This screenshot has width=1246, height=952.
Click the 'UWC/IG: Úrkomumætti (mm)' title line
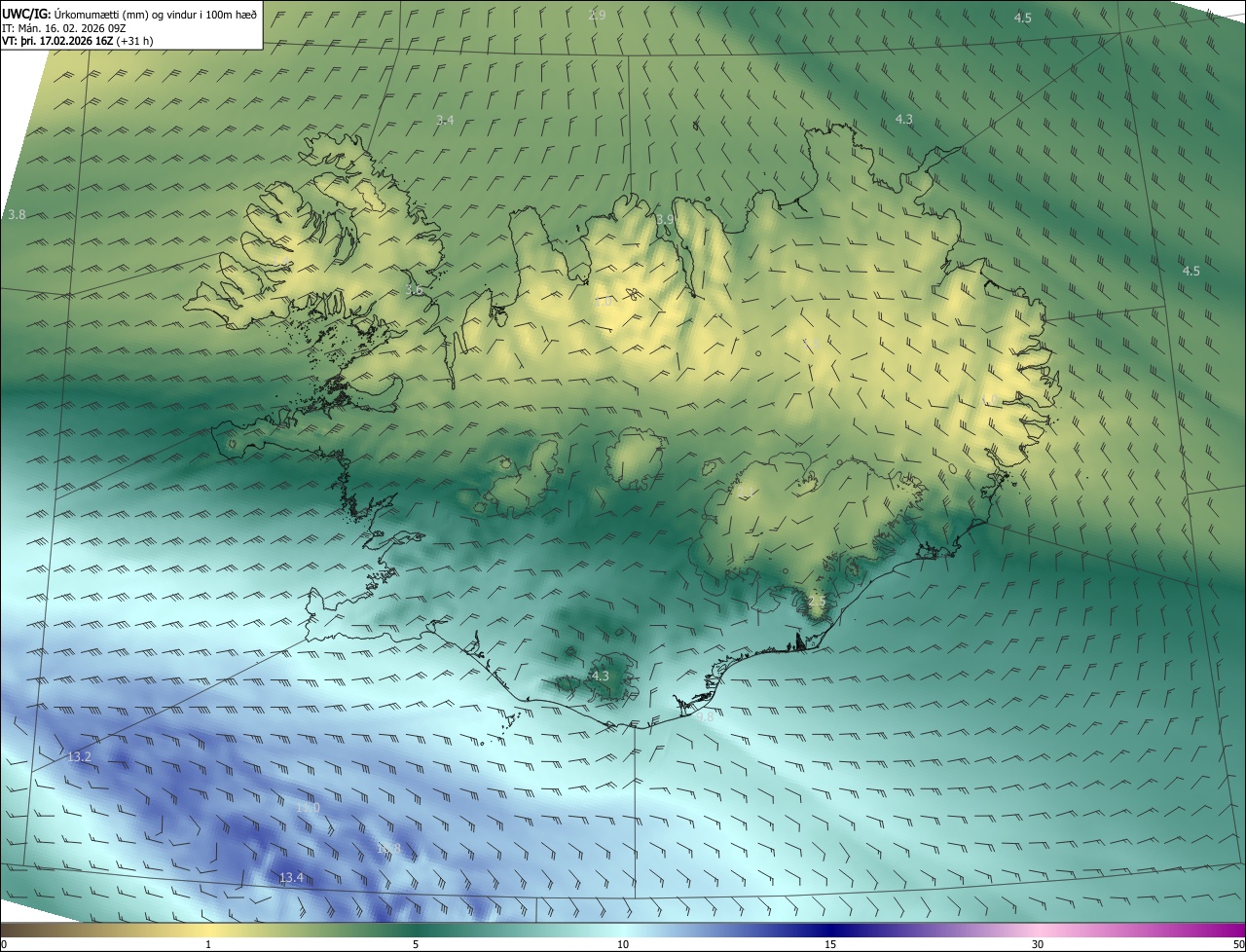pos(129,14)
